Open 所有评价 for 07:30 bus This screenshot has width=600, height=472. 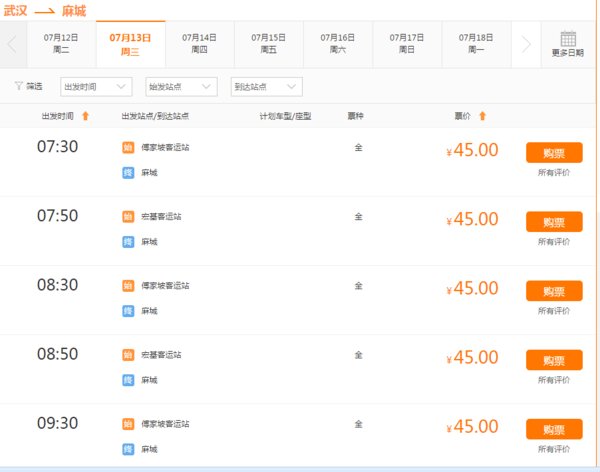[x=554, y=173]
